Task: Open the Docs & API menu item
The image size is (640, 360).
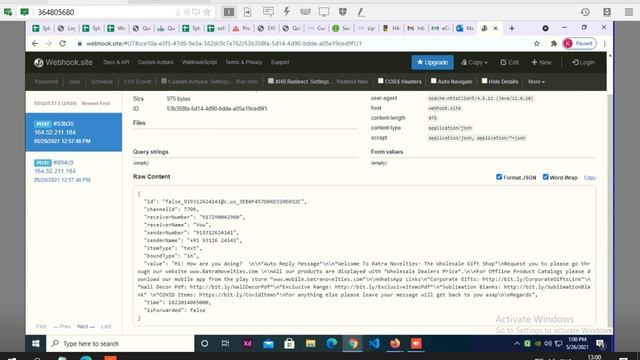Action: point(116,62)
